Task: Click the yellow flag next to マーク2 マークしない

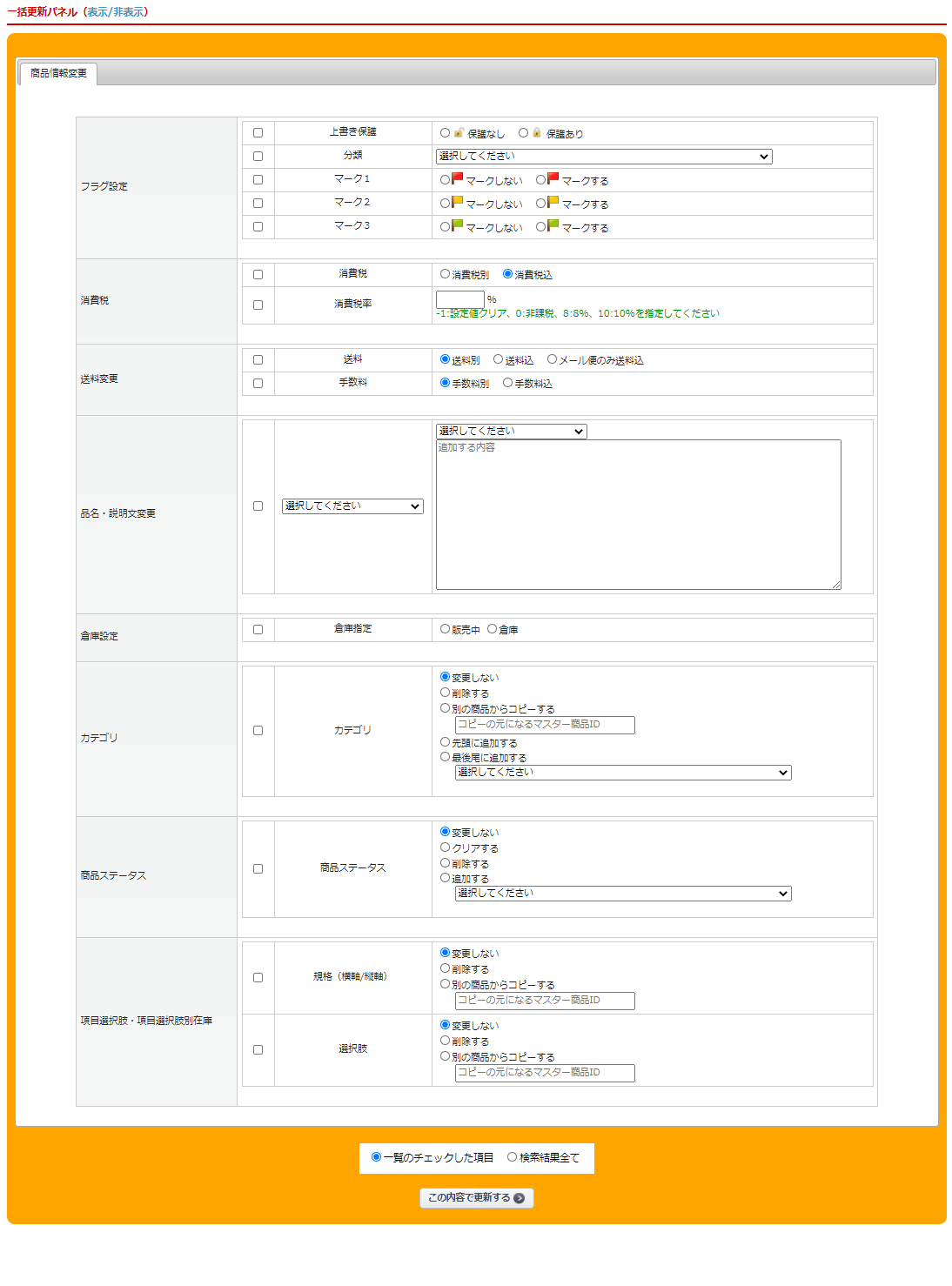Action: coord(458,202)
